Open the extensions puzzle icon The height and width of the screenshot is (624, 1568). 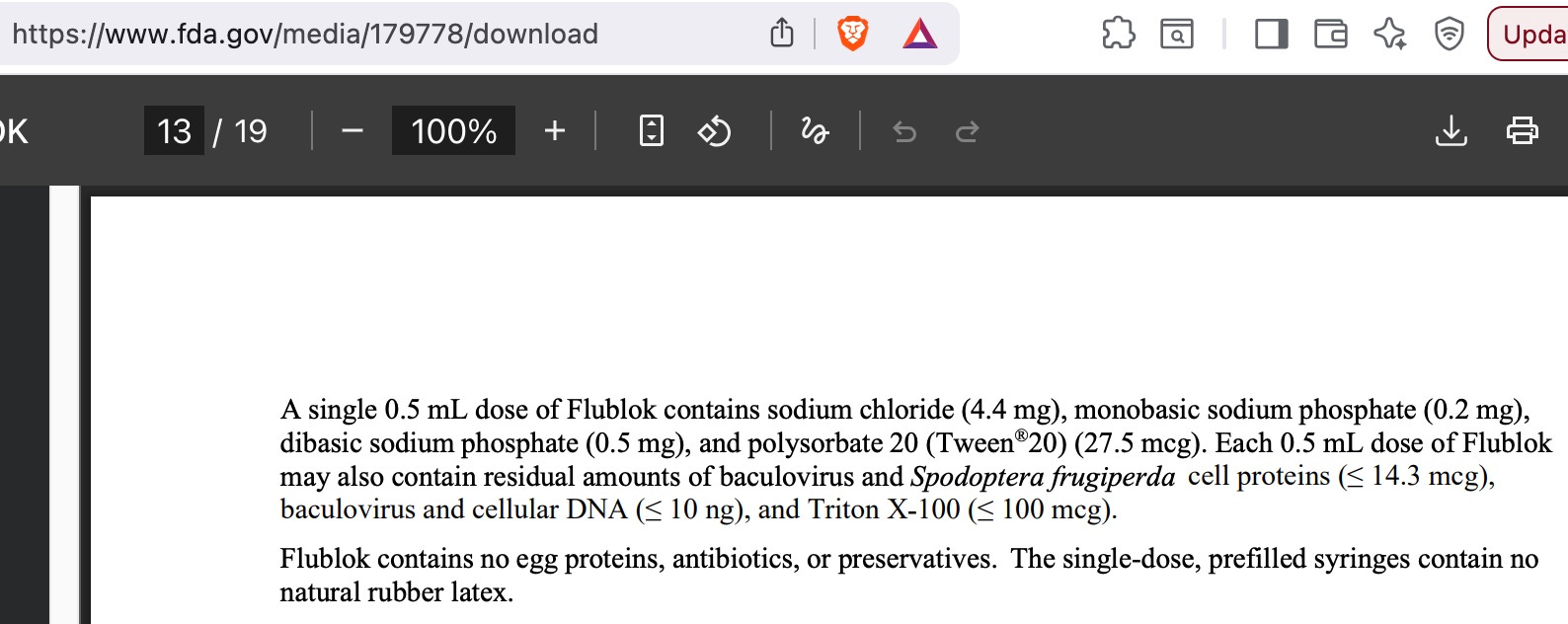coord(1118,34)
